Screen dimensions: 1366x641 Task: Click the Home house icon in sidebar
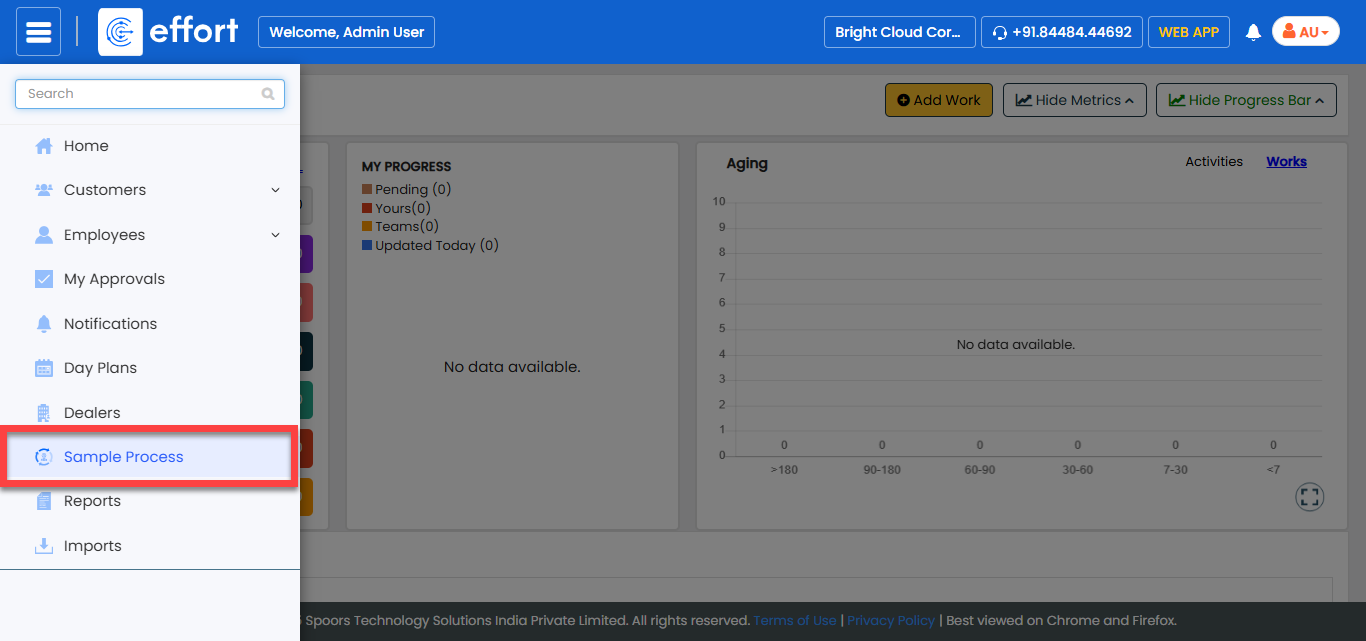tap(44, 146)
